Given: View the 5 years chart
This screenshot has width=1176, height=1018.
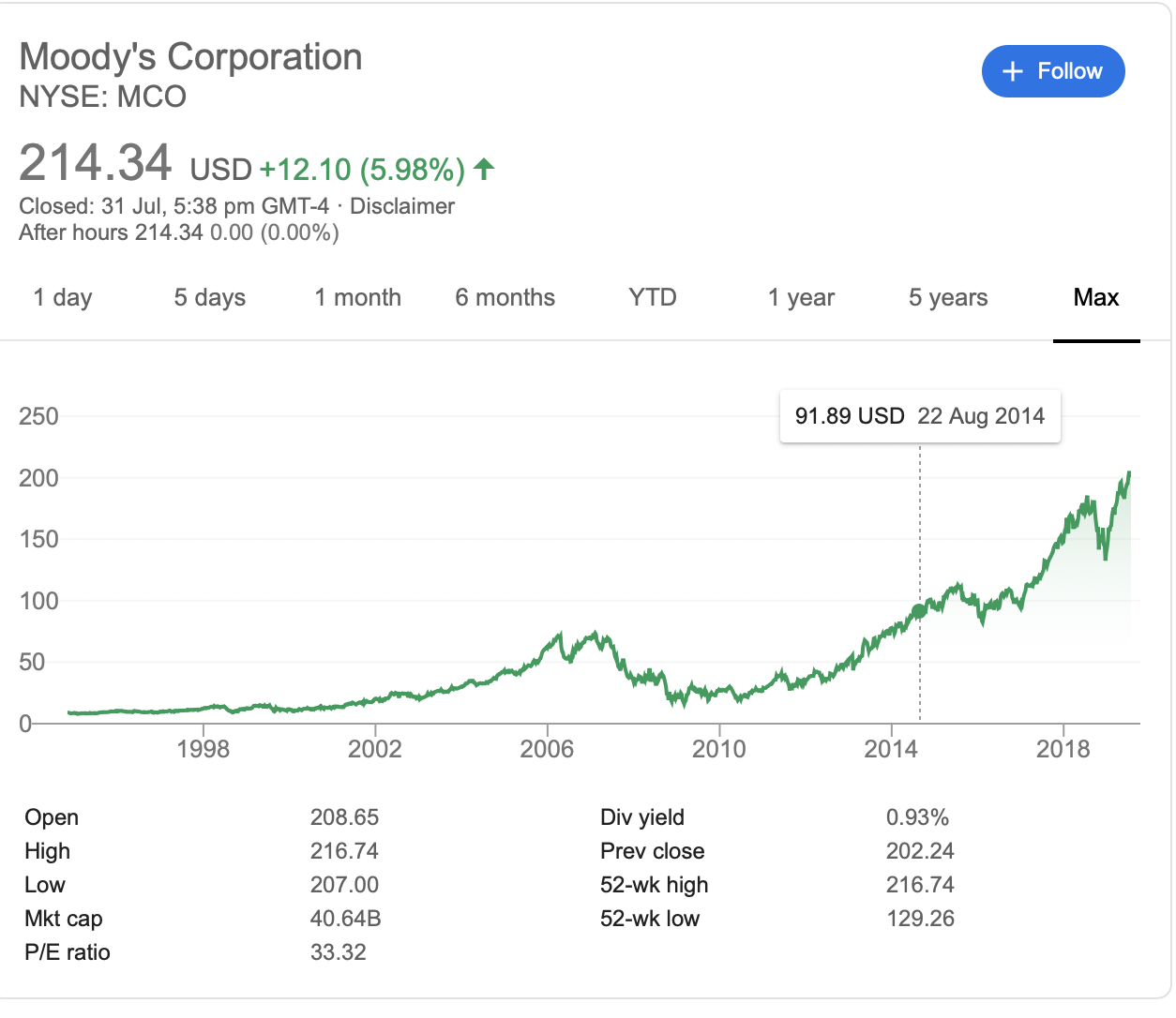Looking at the screenshot, I should (x=947, y=298).
